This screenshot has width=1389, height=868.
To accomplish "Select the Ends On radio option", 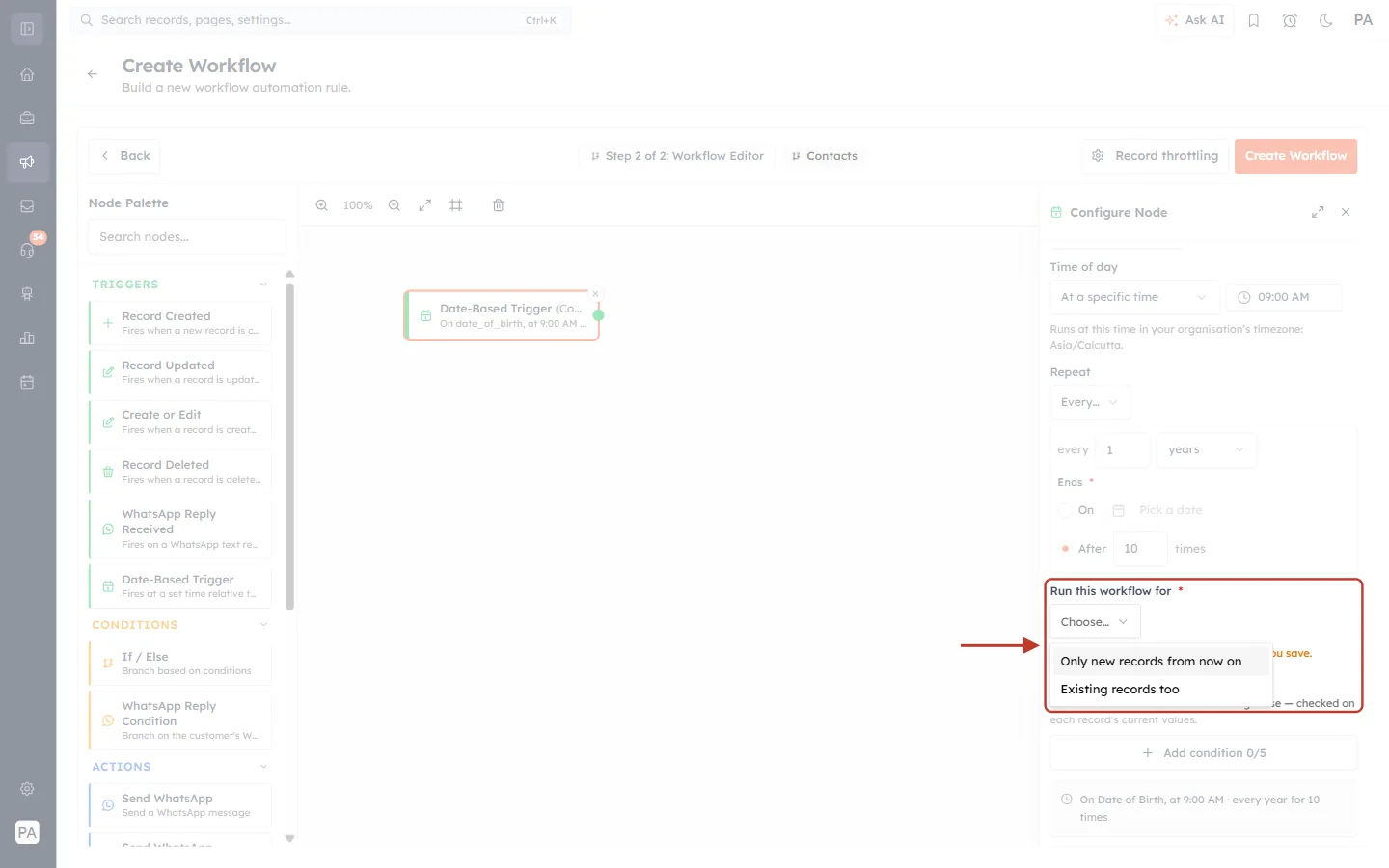I will [x=1064, y=510].
